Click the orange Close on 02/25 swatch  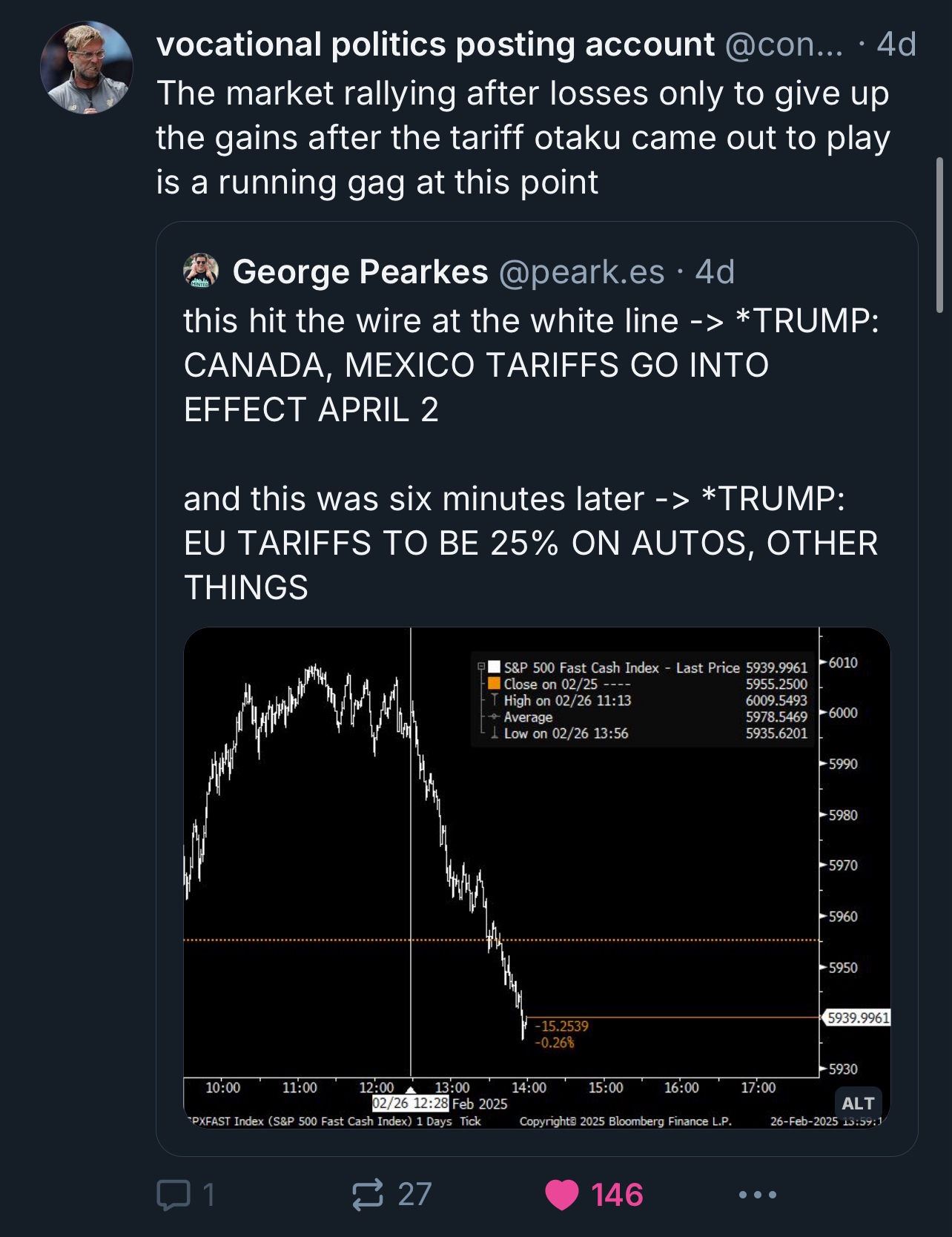tap(494, 684)
